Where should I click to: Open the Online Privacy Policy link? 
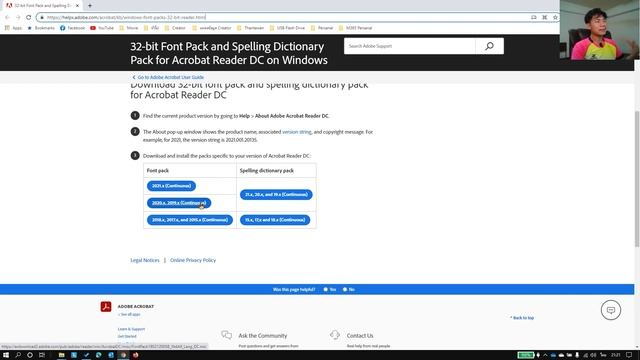193,260
